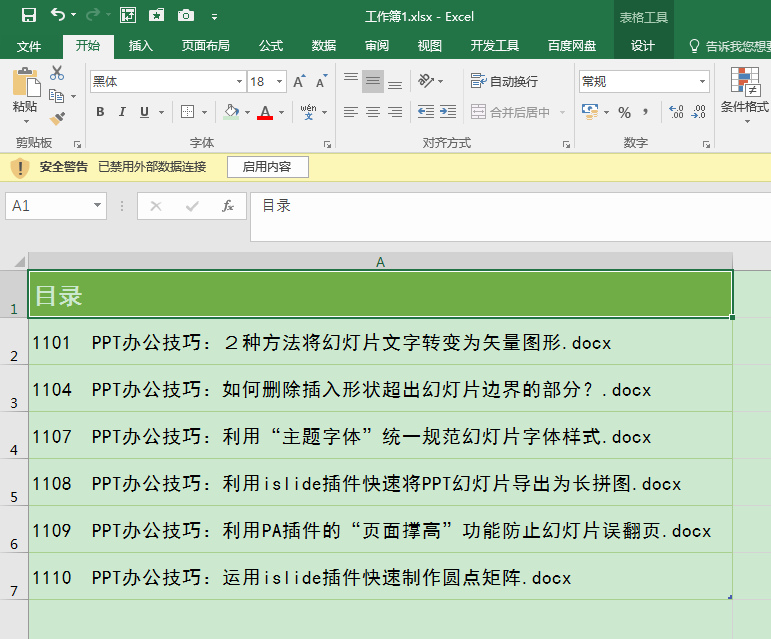Toggle Italic formatting
The width and height of the screenshot is (771, 639).
[122, 112]
